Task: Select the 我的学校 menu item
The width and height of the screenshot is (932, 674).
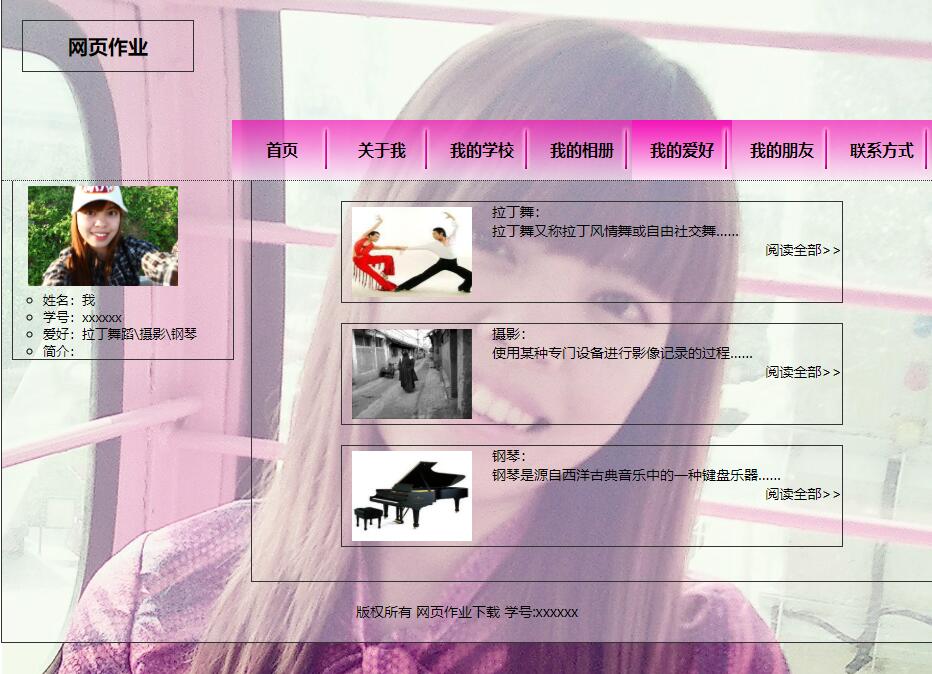Action: click(x=481, y=151)
